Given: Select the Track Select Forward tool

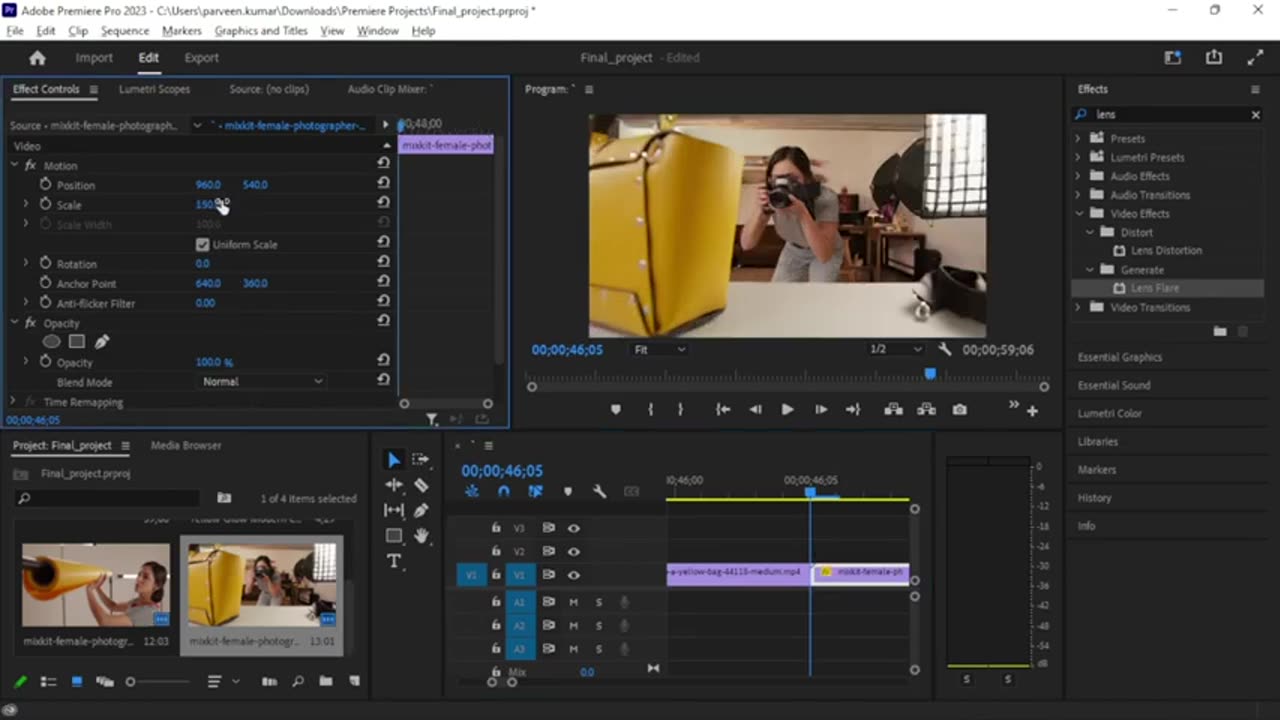Looking at the screenshot, I should tap(421, 460).
